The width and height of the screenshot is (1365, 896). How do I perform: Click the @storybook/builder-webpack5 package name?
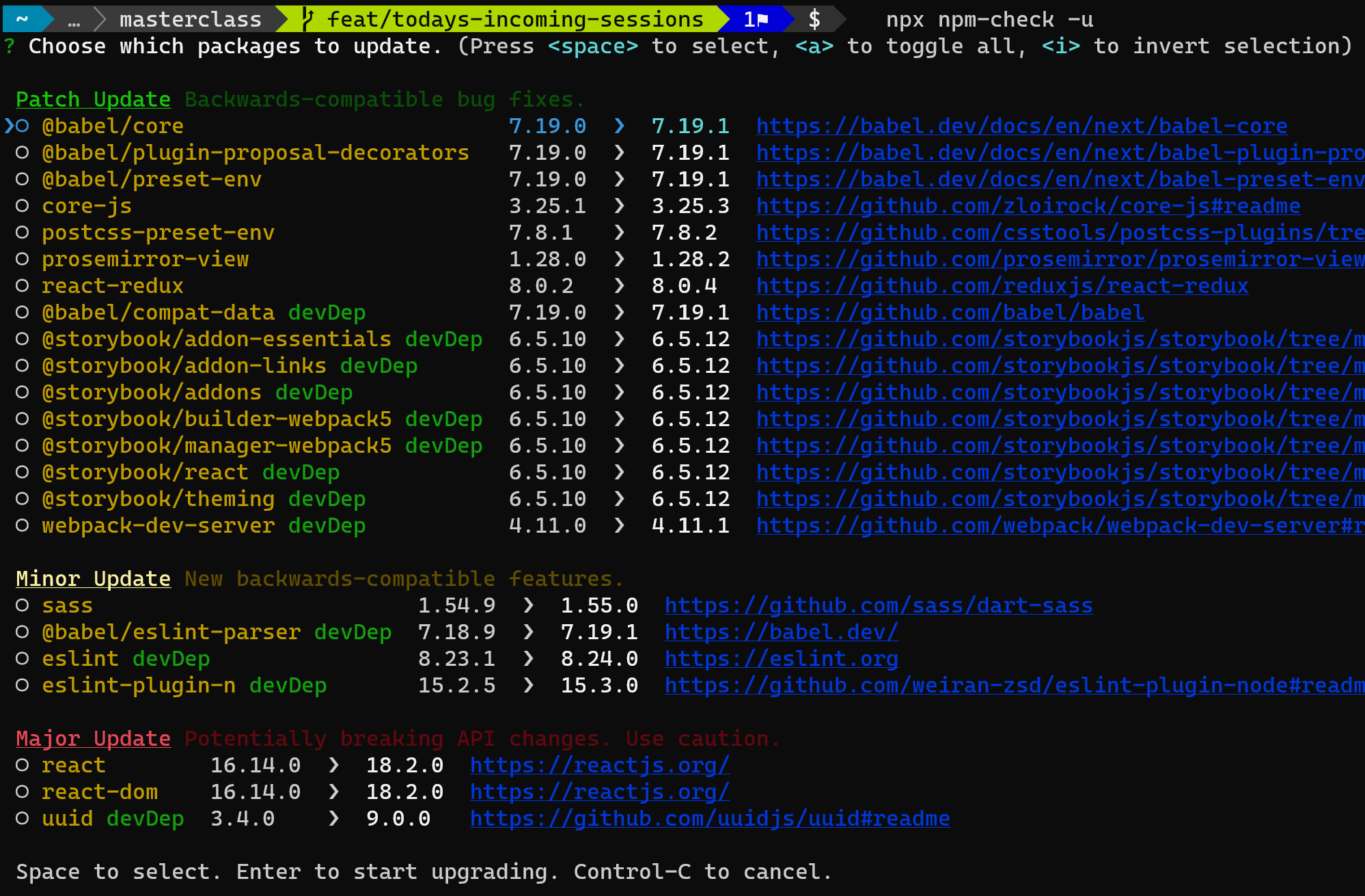tap(217, 419)
